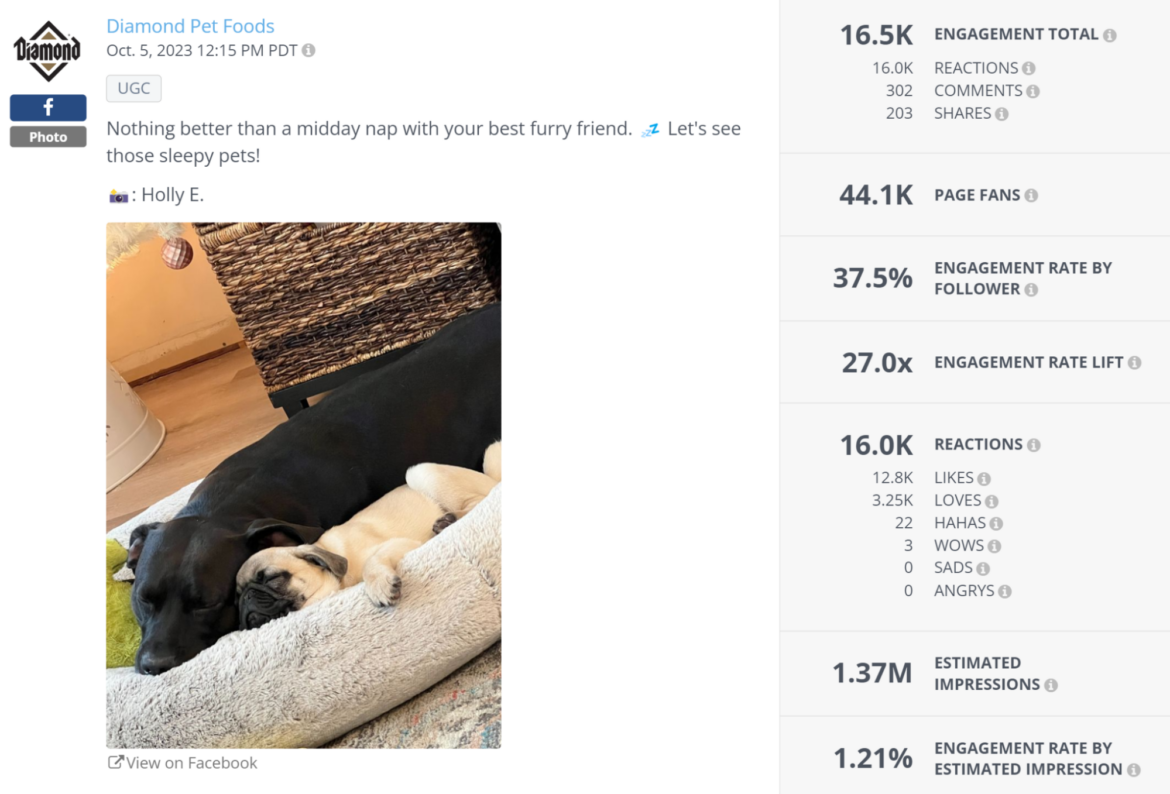Click the View on Facebook link
This screenshot has width=1170, height=794.
tap(190, 762)
